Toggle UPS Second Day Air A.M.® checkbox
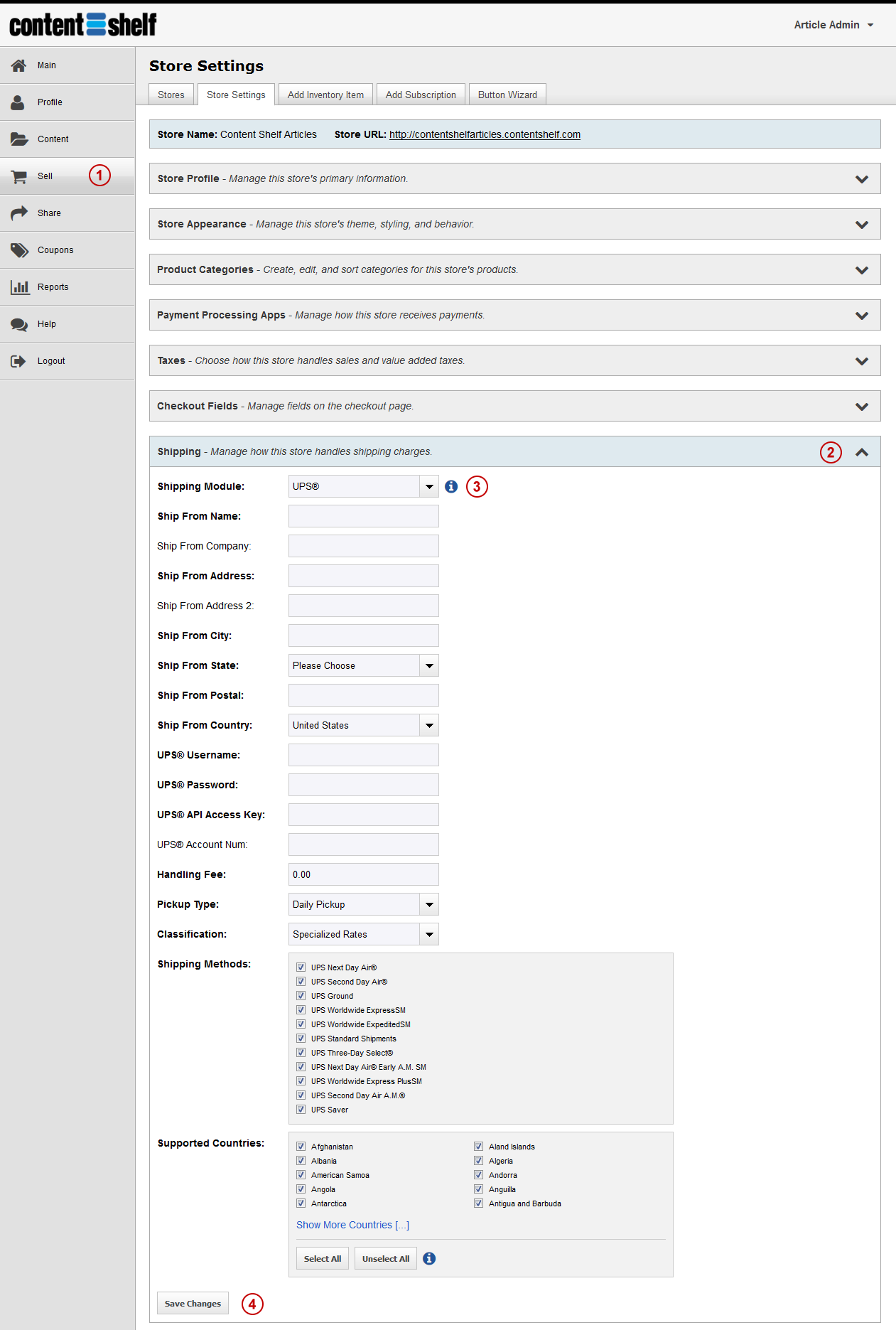The width and height of the screenshot is (896, 1330). click(301, 1095)
